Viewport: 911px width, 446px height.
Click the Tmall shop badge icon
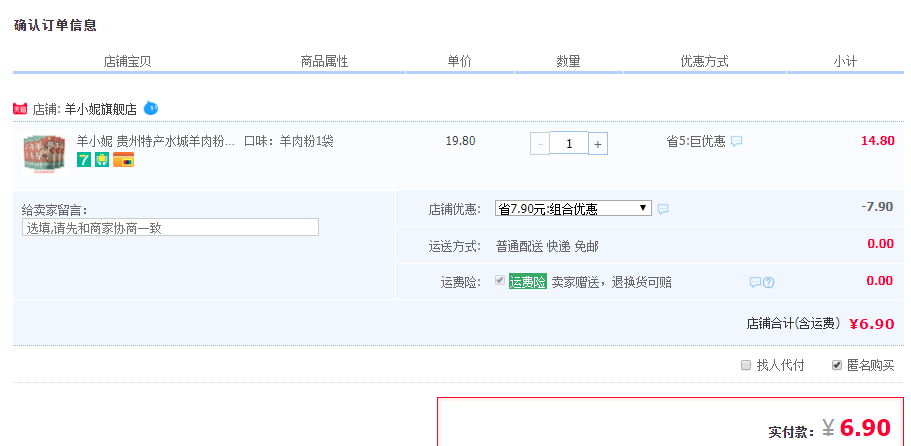point(20,109)
